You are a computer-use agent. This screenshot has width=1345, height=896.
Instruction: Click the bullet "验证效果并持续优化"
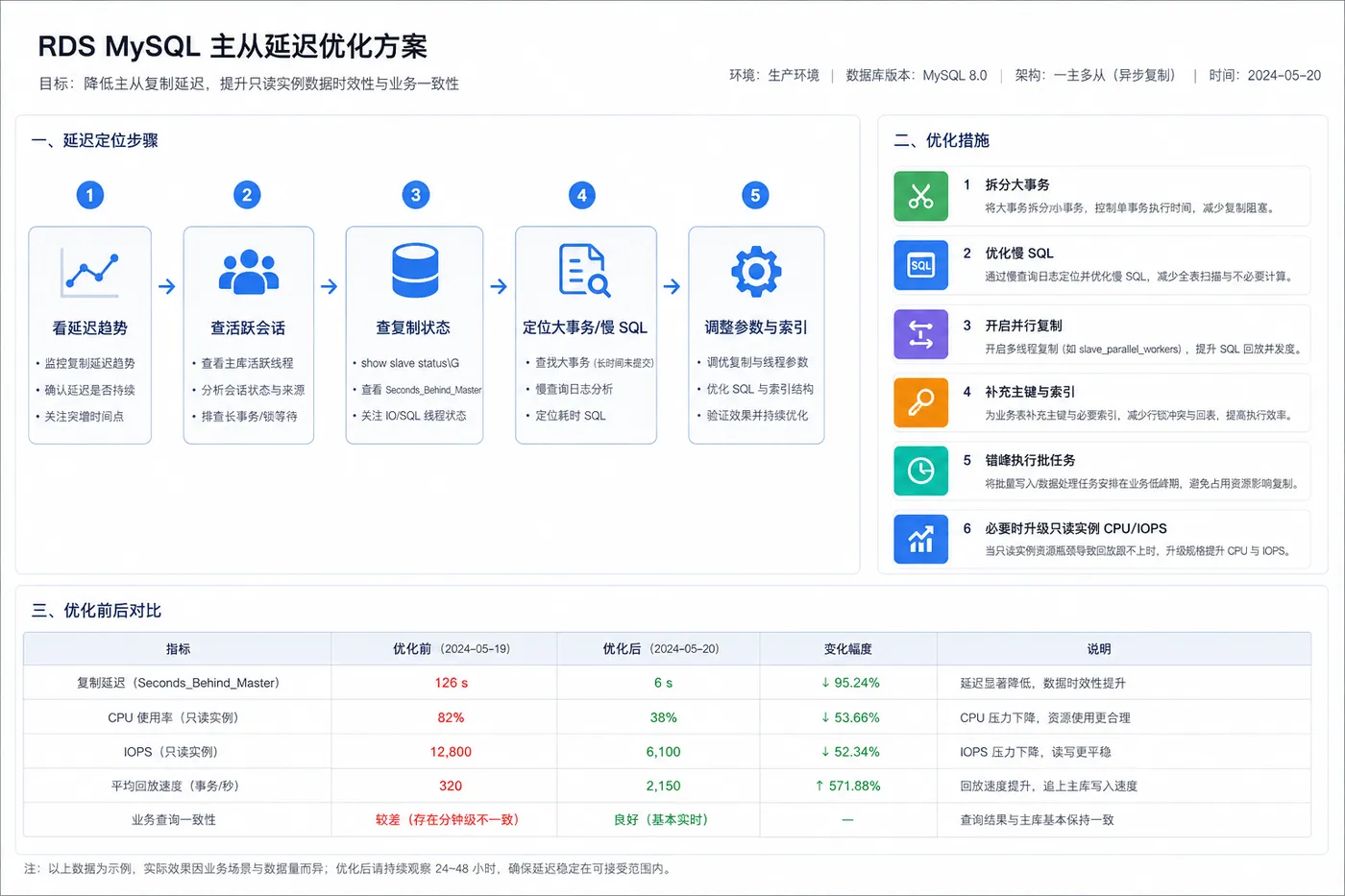coord(757,416)
